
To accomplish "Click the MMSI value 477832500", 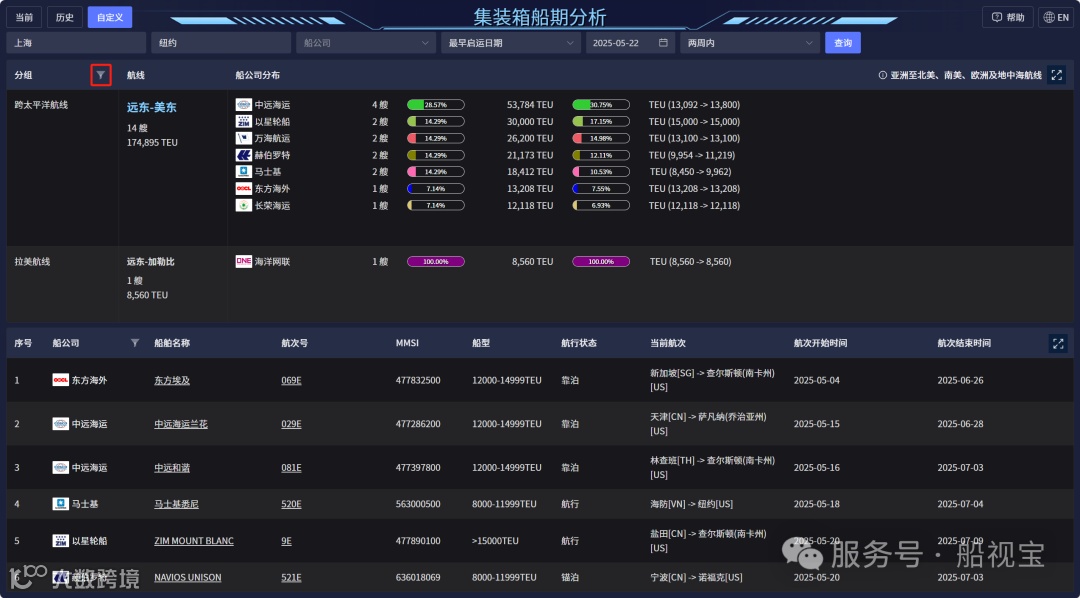I will pyautogui.click(x=418, y=380).
